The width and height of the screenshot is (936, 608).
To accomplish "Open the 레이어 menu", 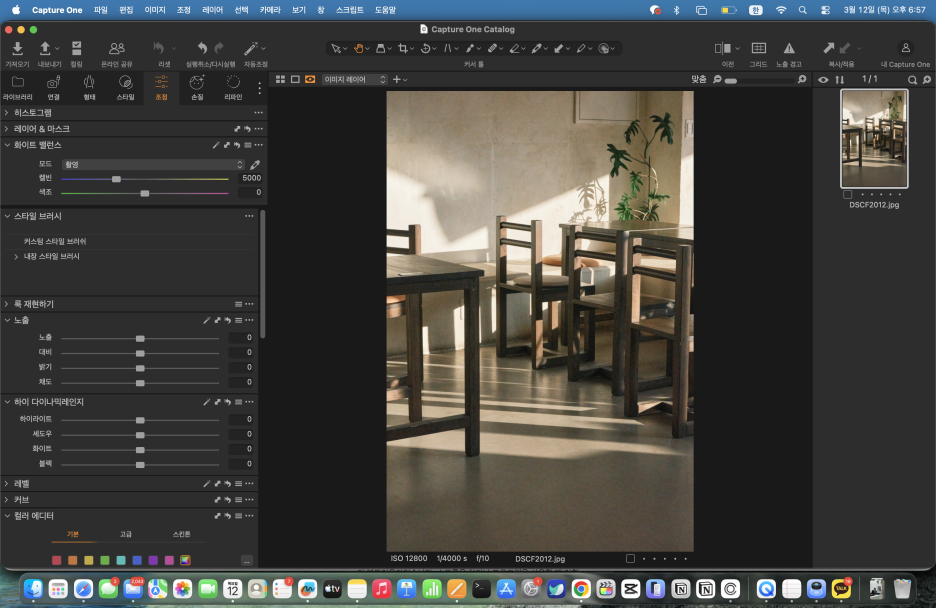I will point(213,10).
